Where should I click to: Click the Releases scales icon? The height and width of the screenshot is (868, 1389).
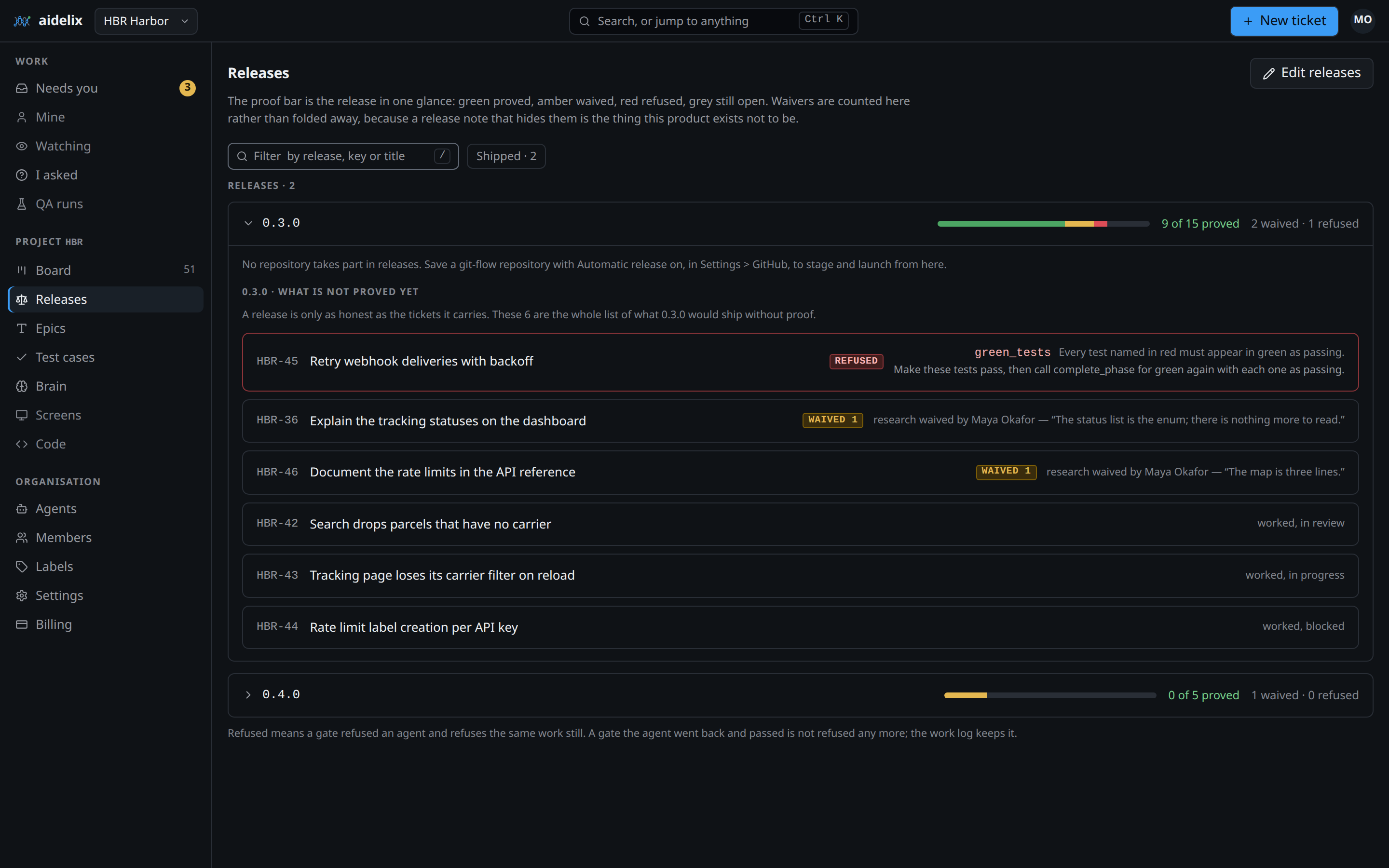[22, 299]
